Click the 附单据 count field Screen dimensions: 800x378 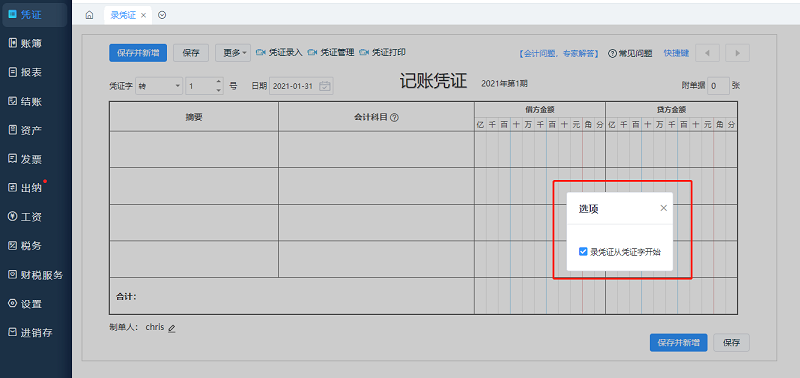click(x=718, y=86)
